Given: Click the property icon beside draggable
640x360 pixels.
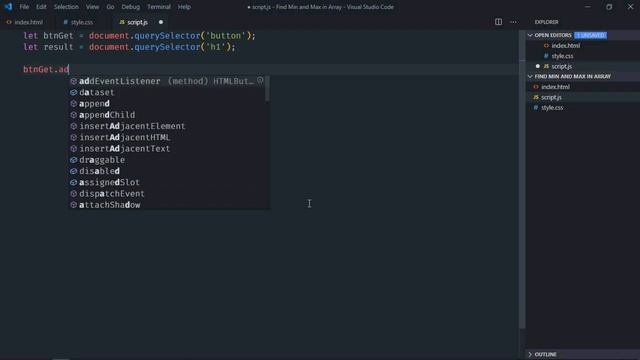Looking at the screenshot, I should click(x=73, y=160).
